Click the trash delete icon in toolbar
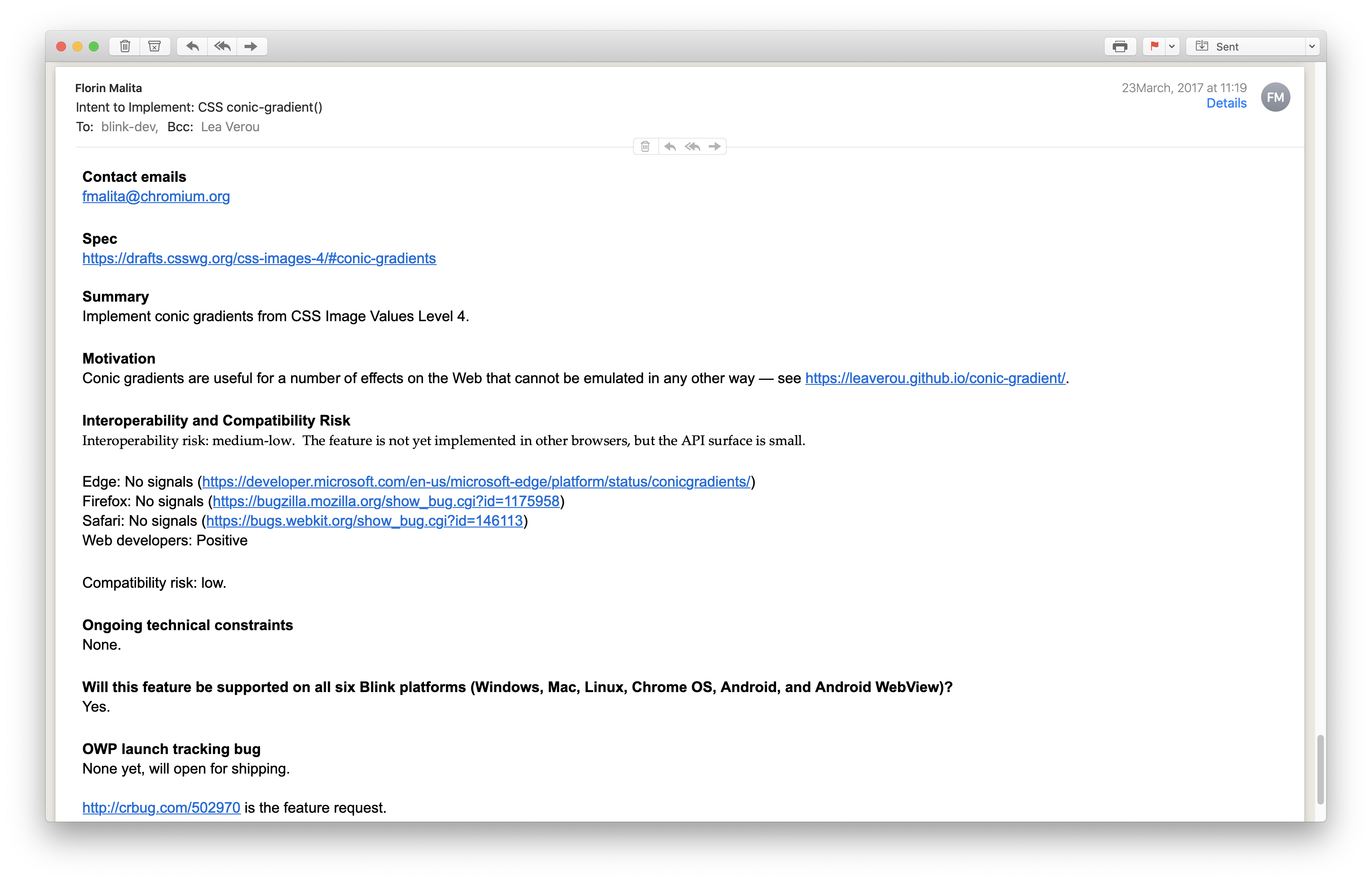1372x882 pixels. [125, 46]
